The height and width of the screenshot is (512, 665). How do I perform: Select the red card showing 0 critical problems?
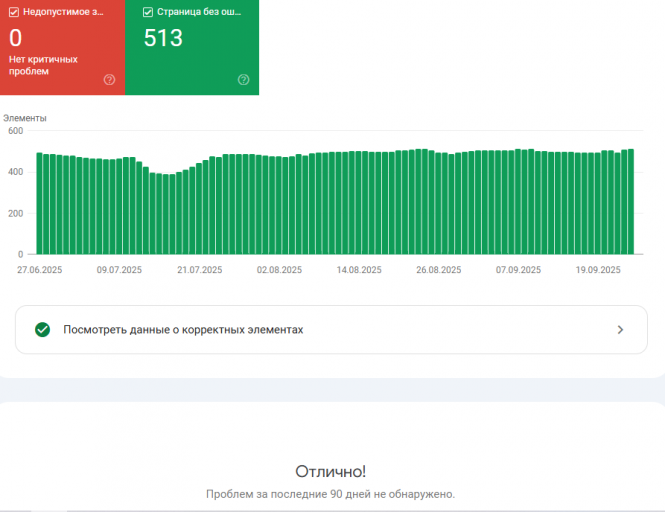pos(62,47)
